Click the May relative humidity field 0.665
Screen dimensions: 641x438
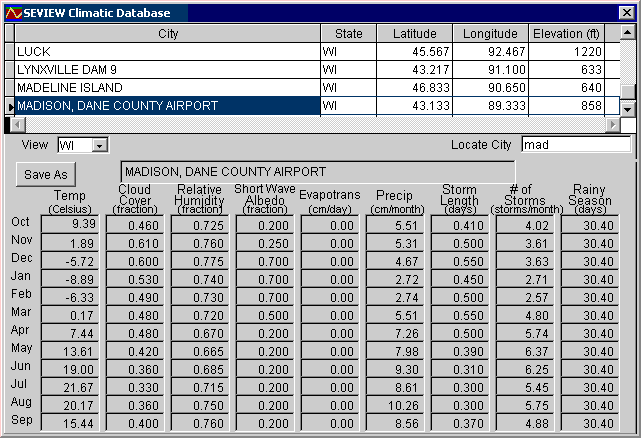coord(200,350)
